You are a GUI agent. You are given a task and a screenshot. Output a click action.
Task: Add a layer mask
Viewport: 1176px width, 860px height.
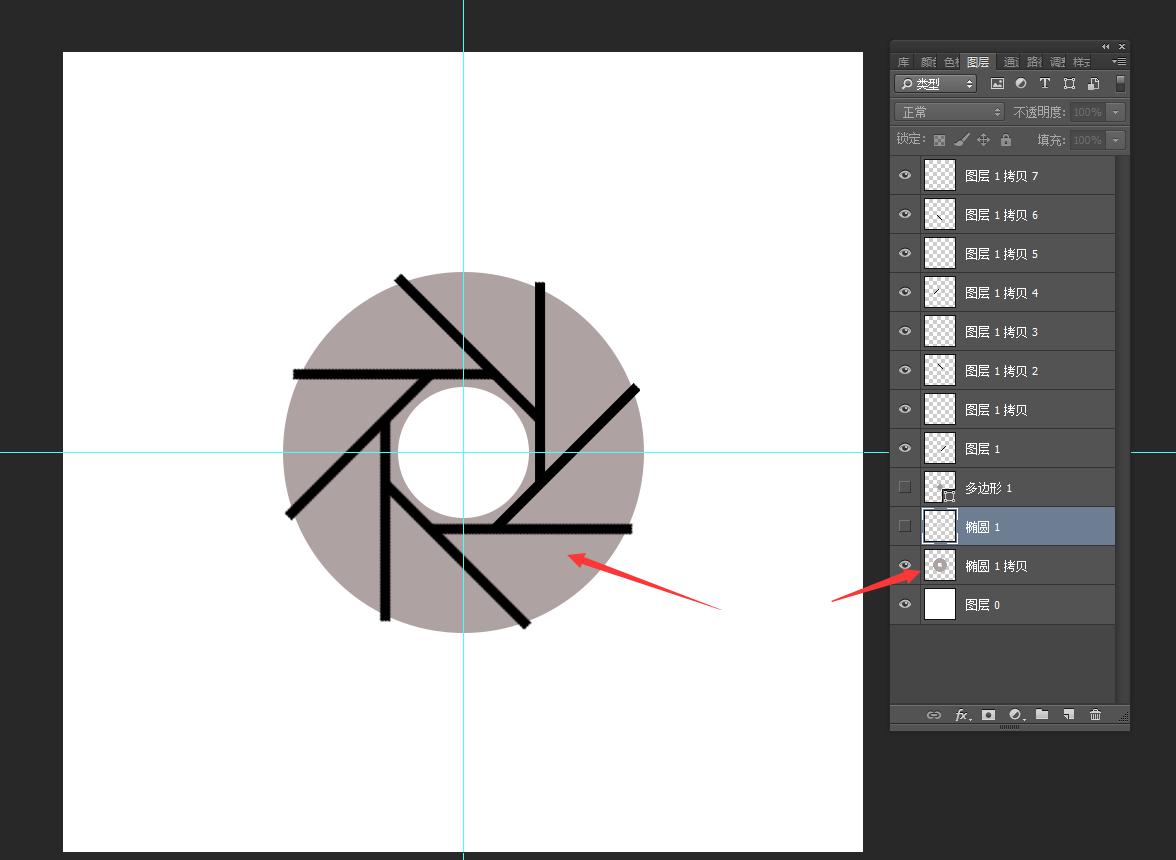coord(988,715)
